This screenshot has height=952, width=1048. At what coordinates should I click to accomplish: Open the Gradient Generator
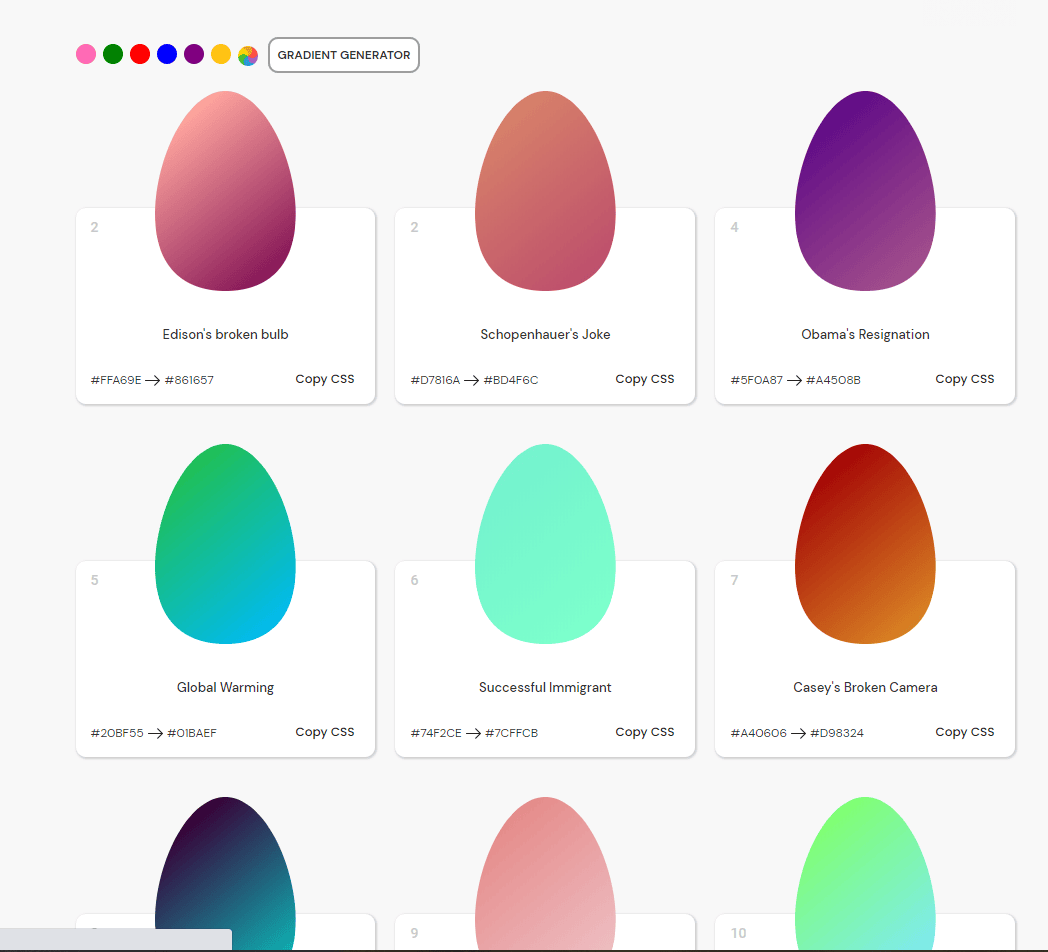(x=344, y=55)
